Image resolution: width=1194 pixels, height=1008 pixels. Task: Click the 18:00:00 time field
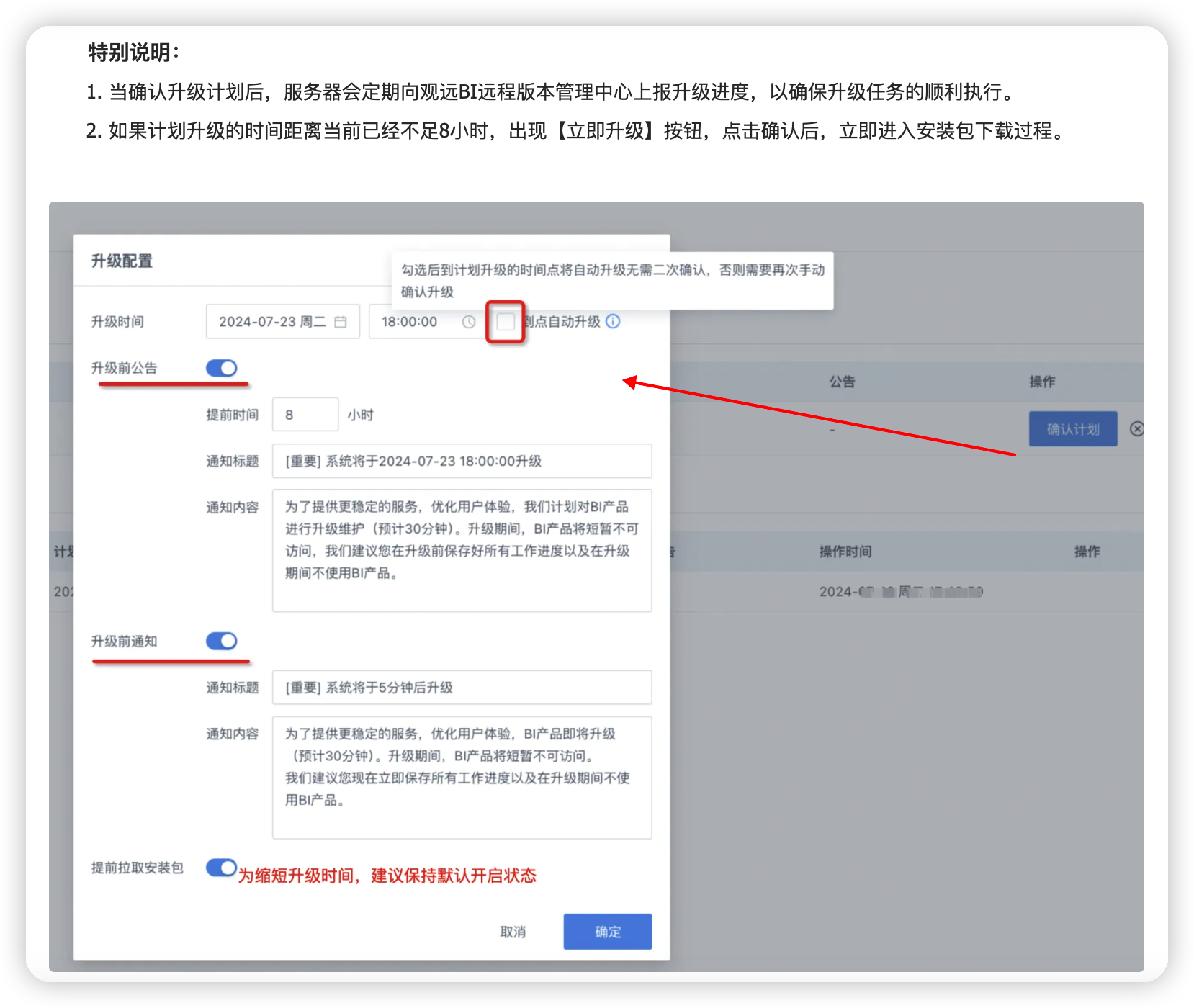point(428,321)
